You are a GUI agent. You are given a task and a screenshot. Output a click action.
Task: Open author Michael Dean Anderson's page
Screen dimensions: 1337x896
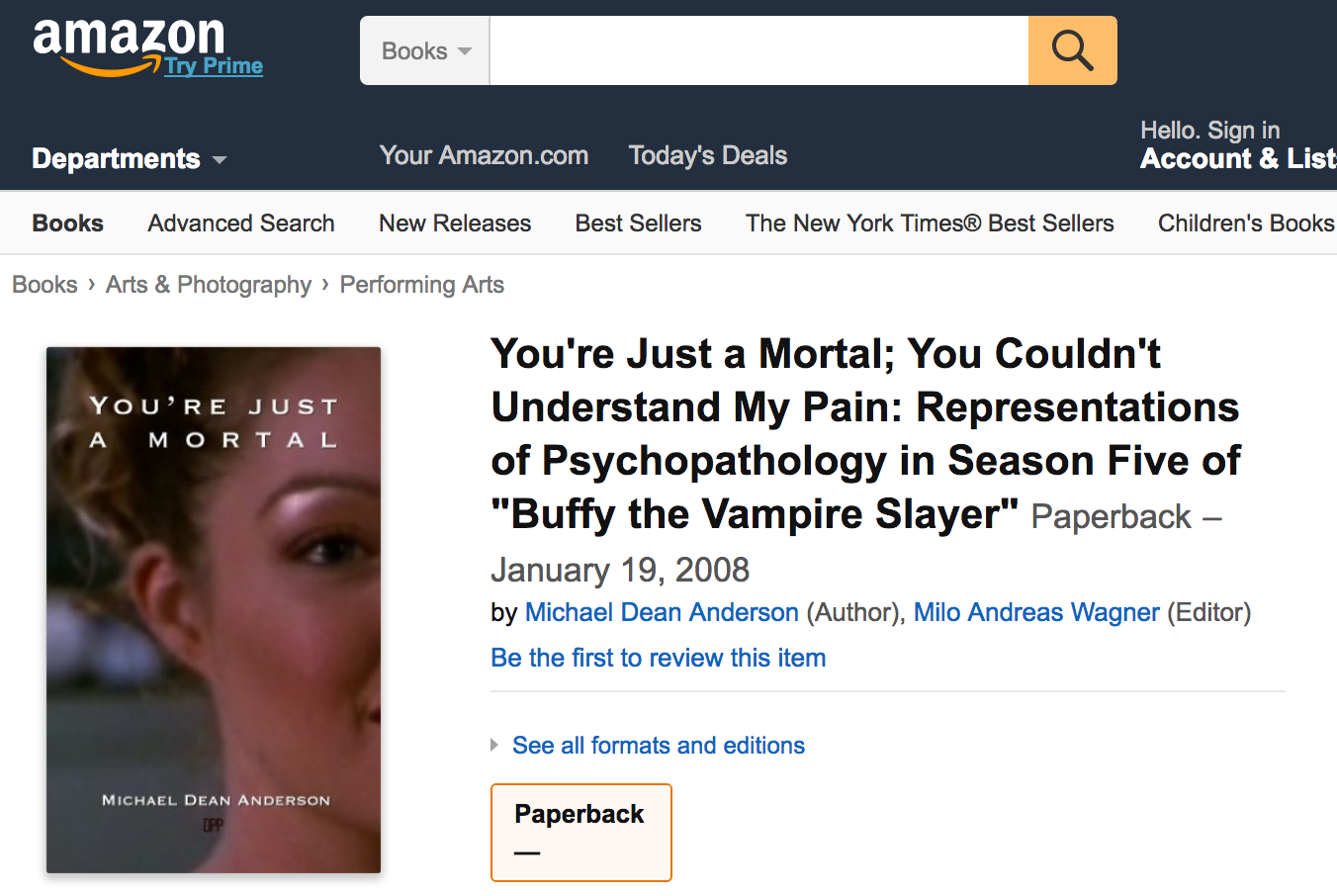(662, 612)
